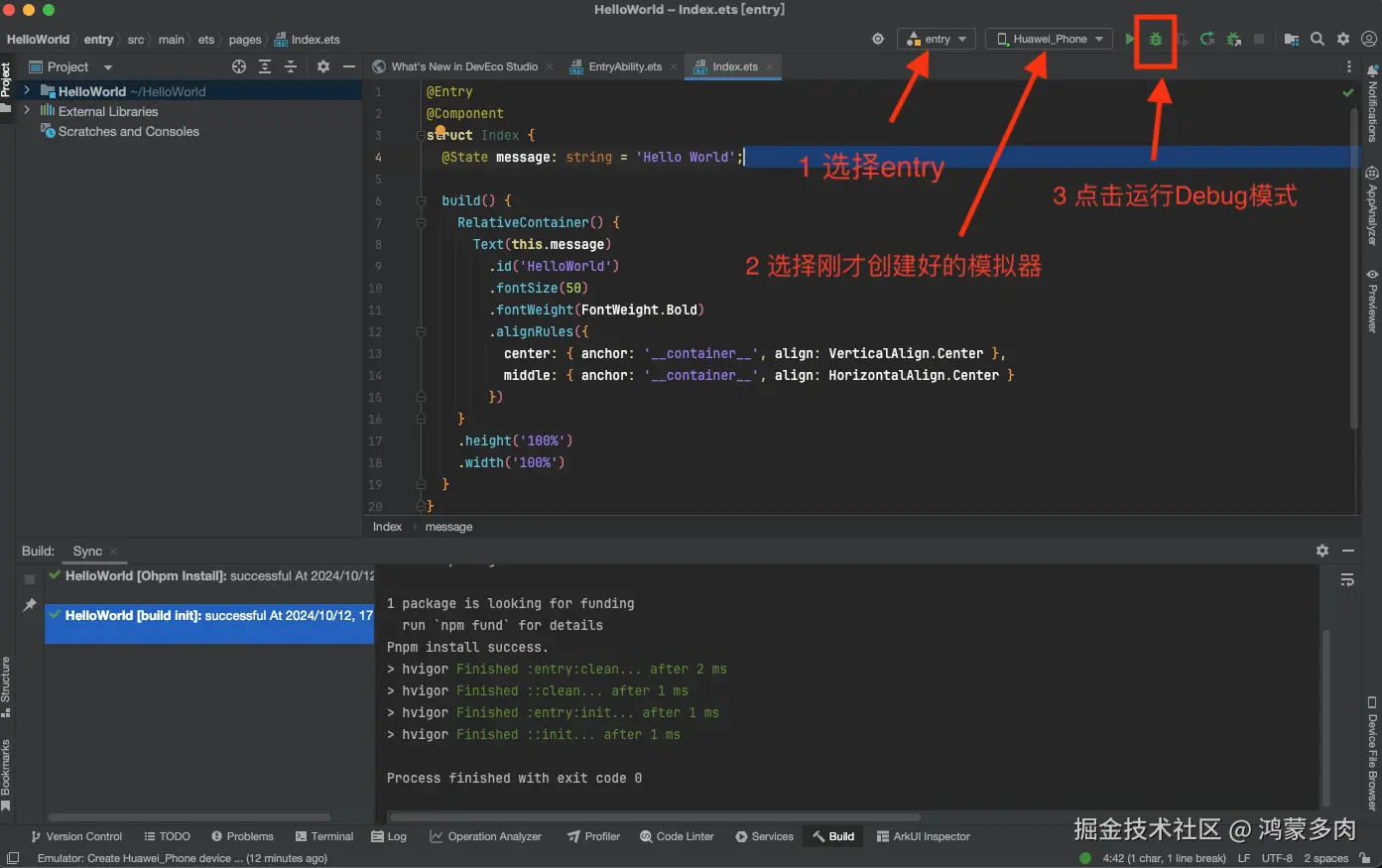This screenshot has height=868, width=1382.
Task: Toggle soft-wrap in build output
Action: pos(1347,579)
